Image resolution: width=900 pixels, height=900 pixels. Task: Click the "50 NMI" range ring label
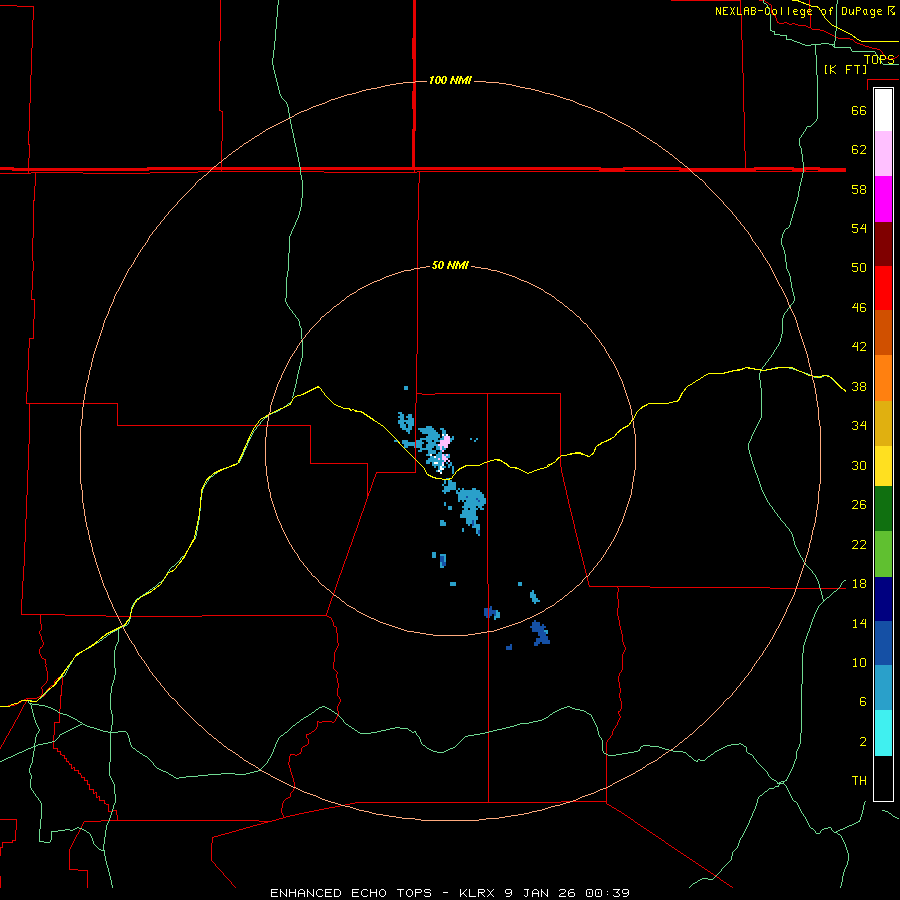tap(450, 265)
